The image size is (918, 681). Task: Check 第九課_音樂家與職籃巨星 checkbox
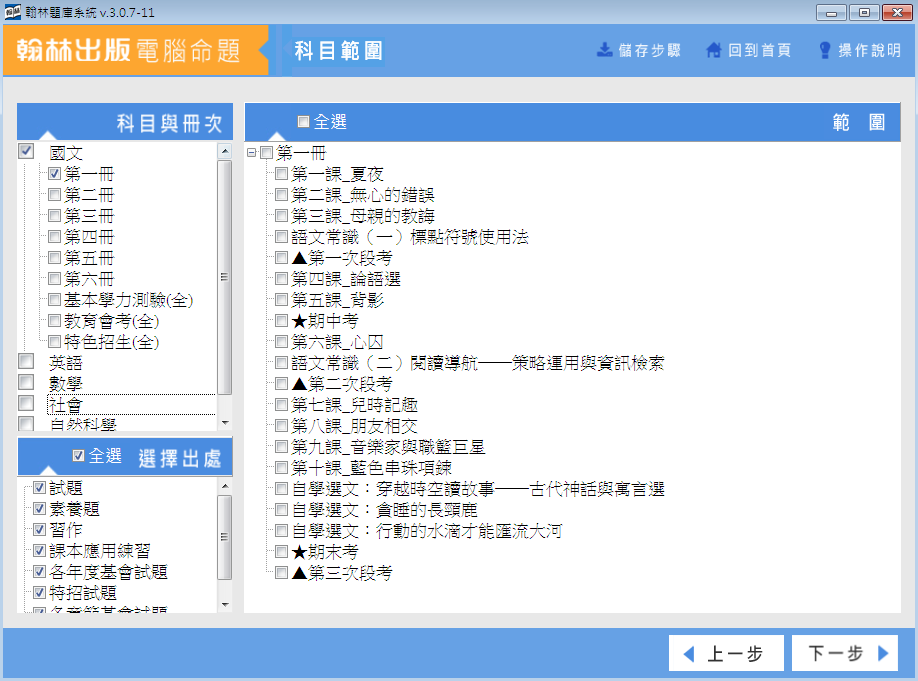click(x=282, y=447)
